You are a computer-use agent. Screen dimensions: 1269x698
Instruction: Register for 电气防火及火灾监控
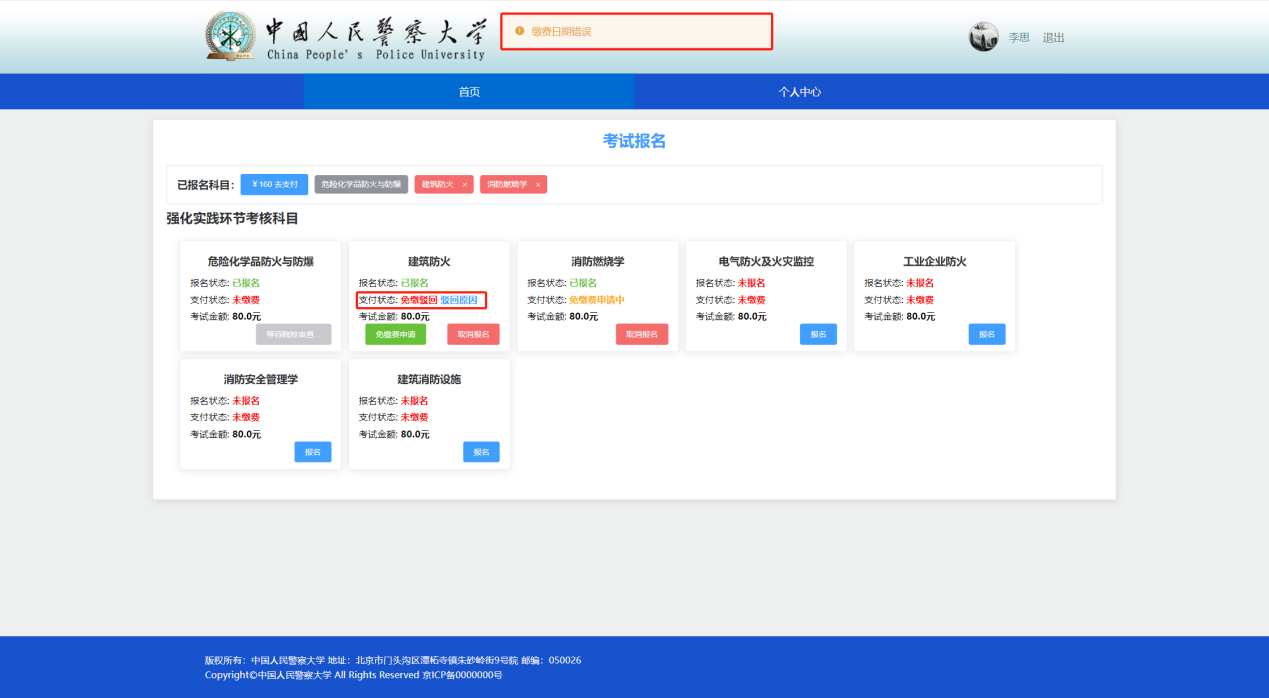pyautogui.click(x=818, y=334)
